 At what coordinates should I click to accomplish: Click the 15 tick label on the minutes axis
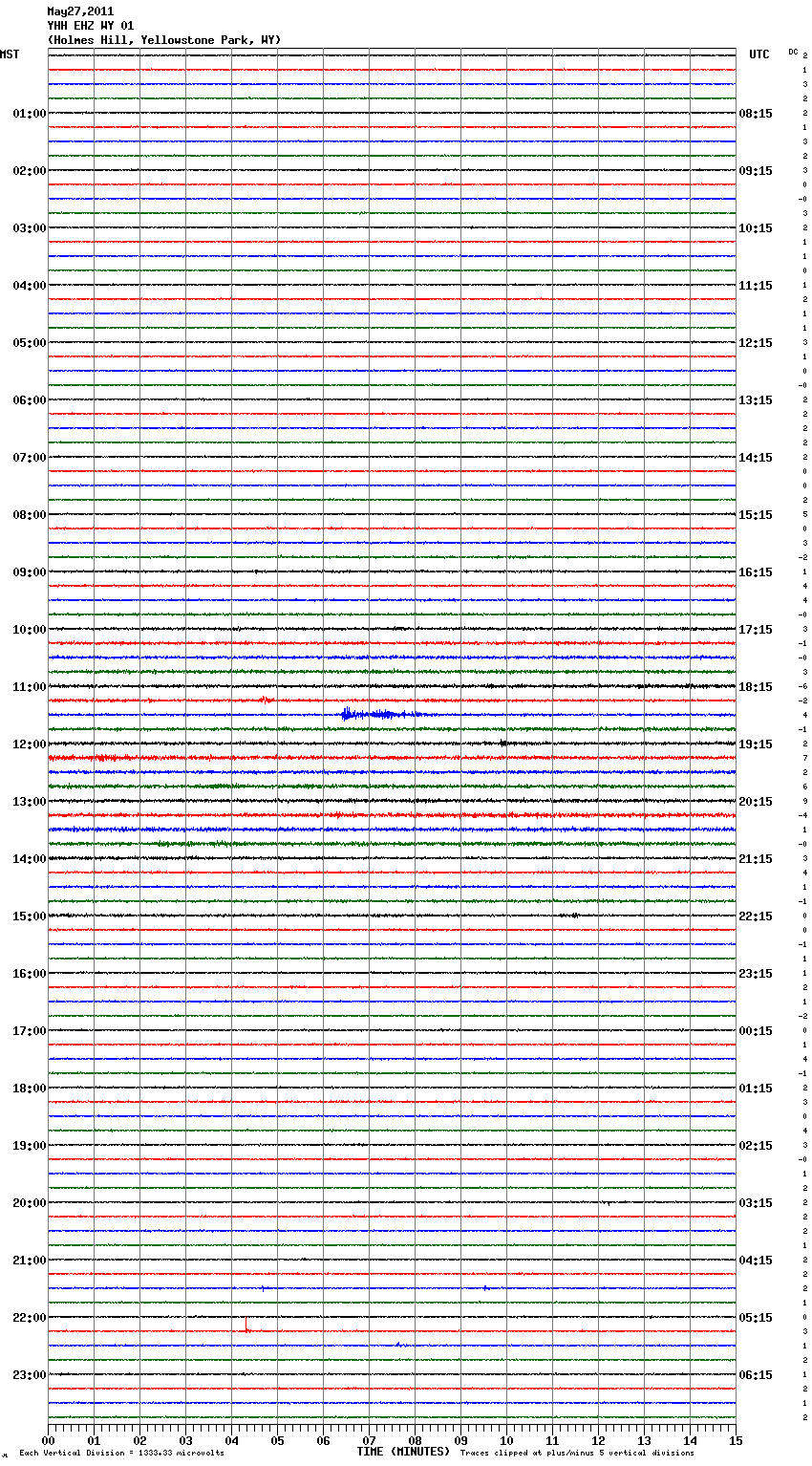pyautogui.click(x=736, y=1440)
